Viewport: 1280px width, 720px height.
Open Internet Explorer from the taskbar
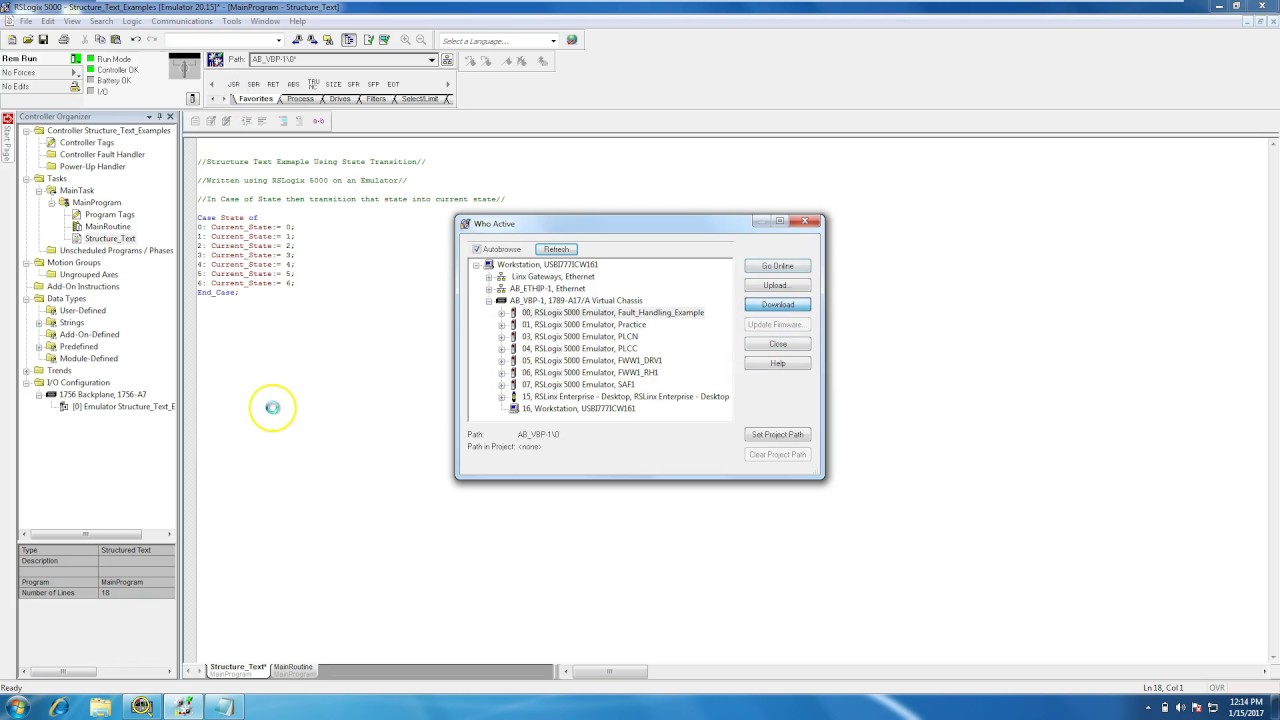[59, 707]
